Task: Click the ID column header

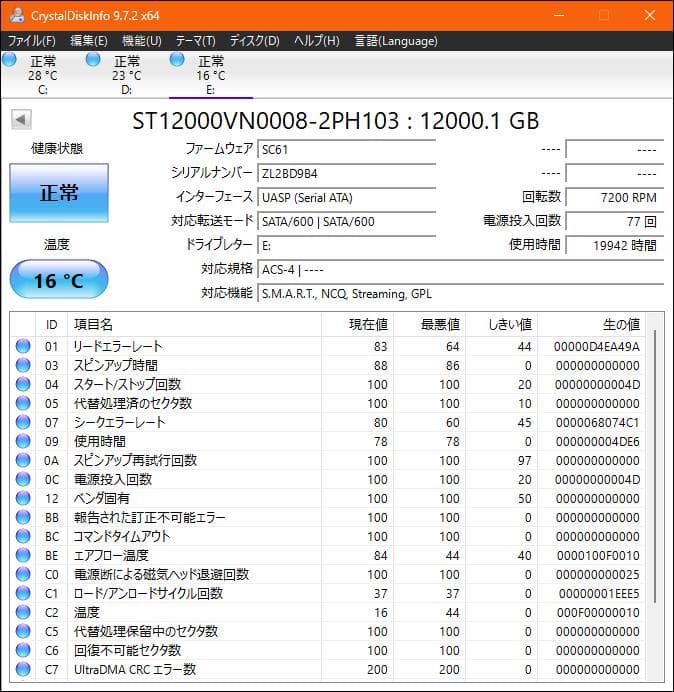Action: (x=51, y=324)
